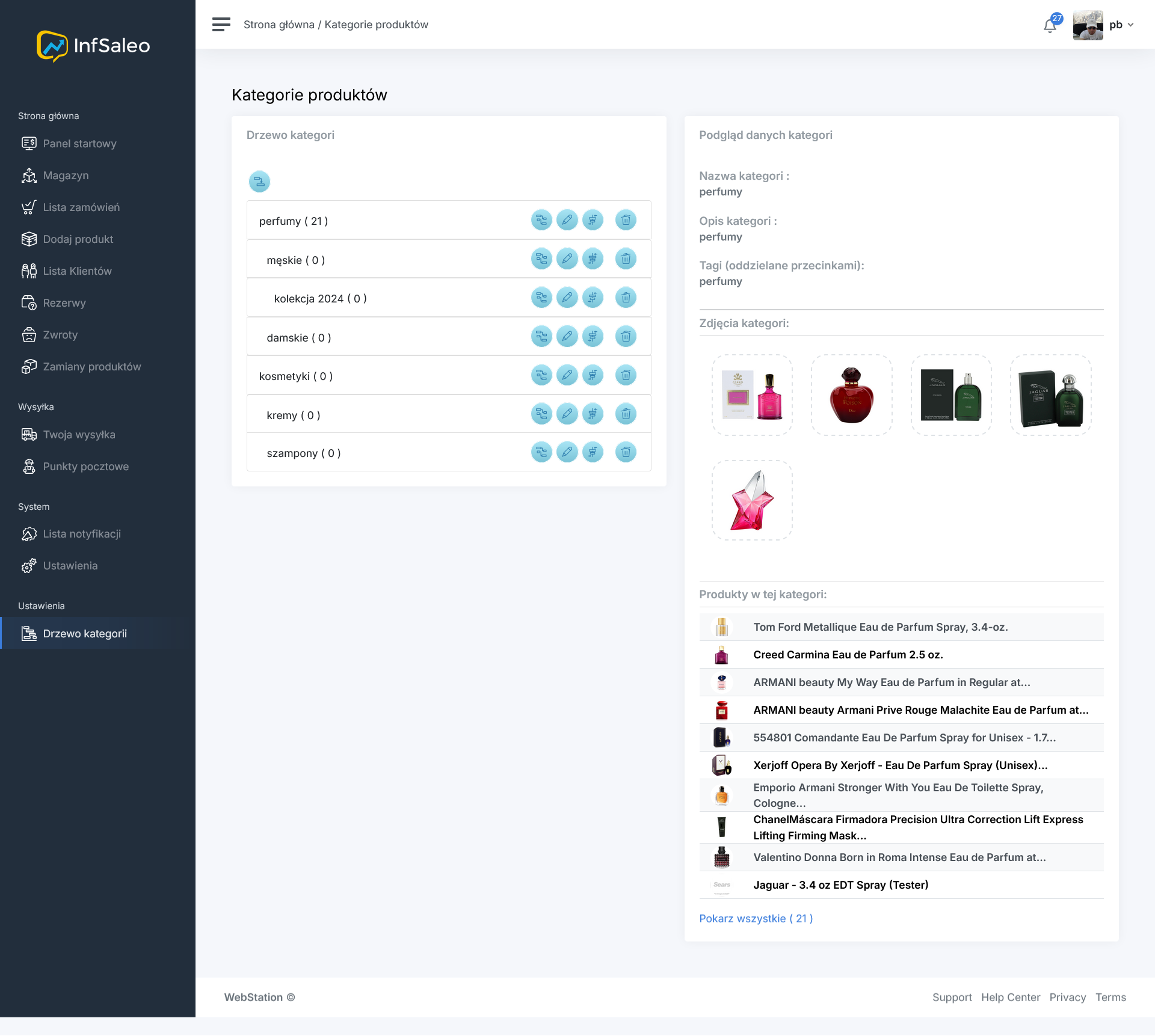The image size is (1155, 1036).
Task: Toggle the sidebar with the hamburger menu icon
Action: point(221,25)
